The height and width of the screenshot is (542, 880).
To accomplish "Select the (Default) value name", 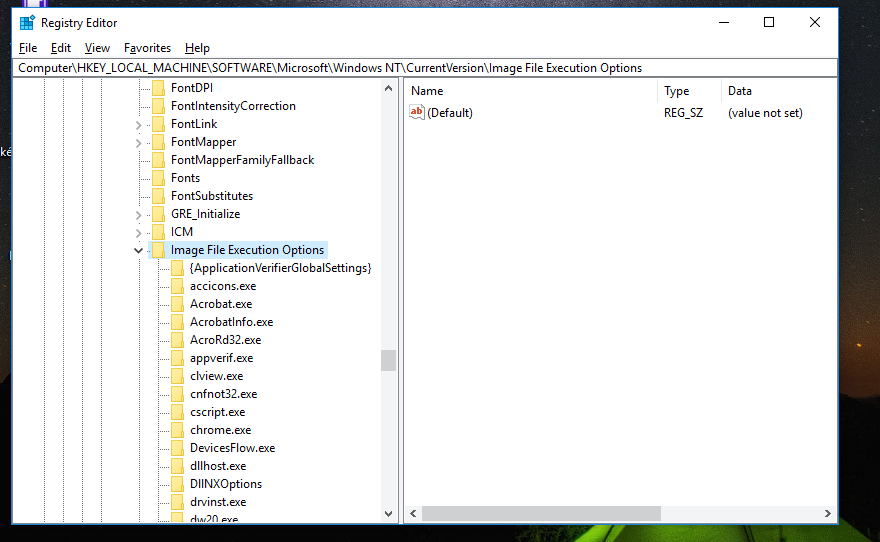I will (x=450, y=113).
